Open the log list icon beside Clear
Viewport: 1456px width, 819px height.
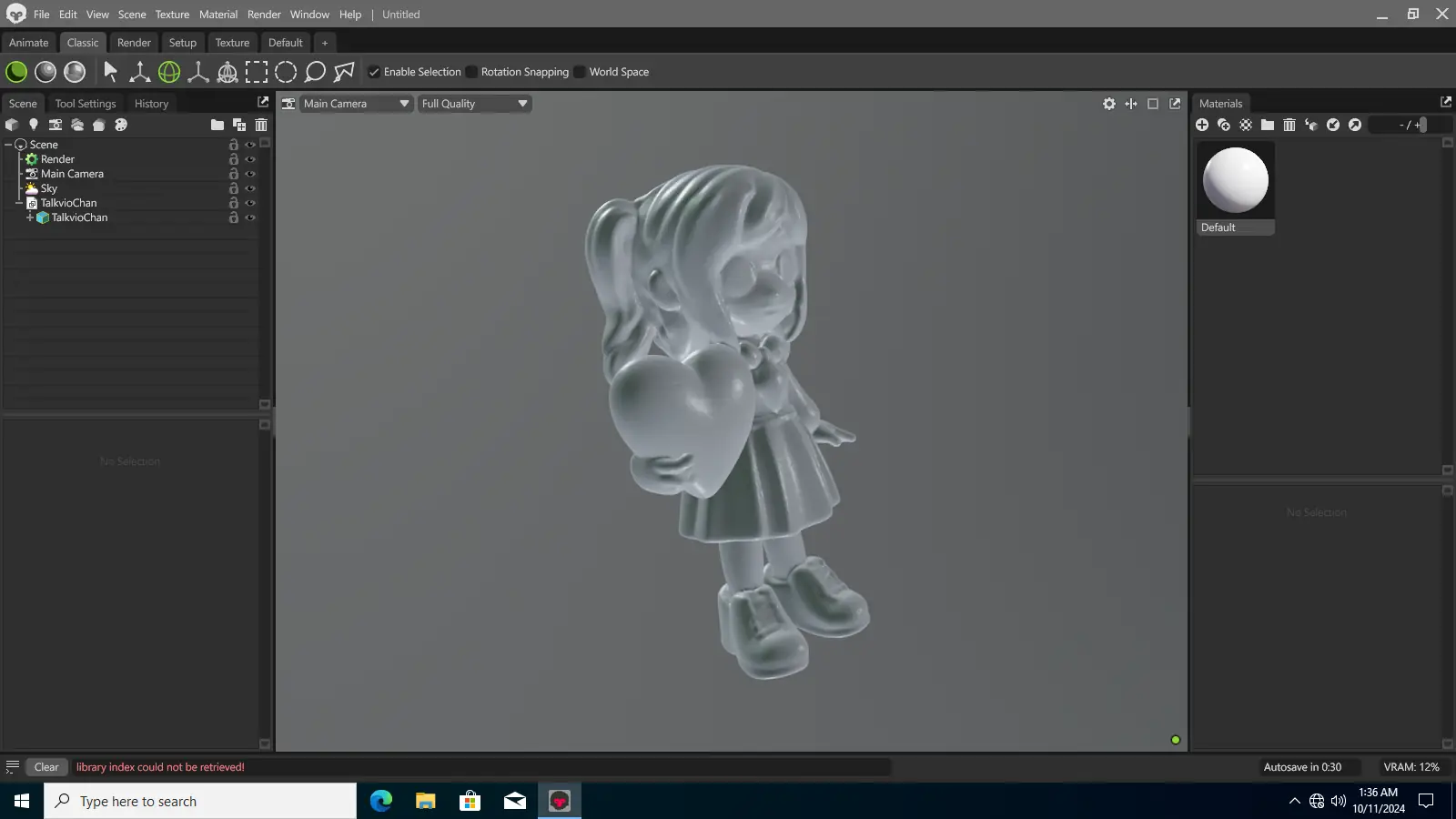point(13,767)
